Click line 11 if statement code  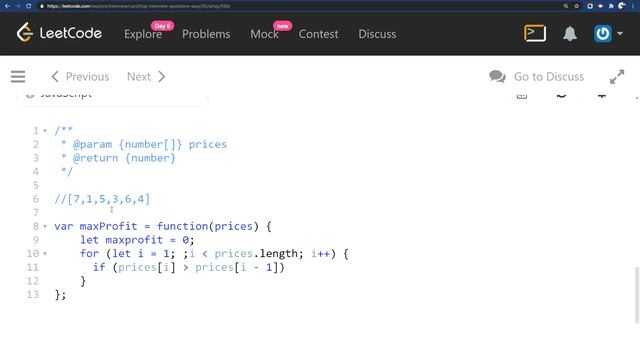click(x=189, y=267)
